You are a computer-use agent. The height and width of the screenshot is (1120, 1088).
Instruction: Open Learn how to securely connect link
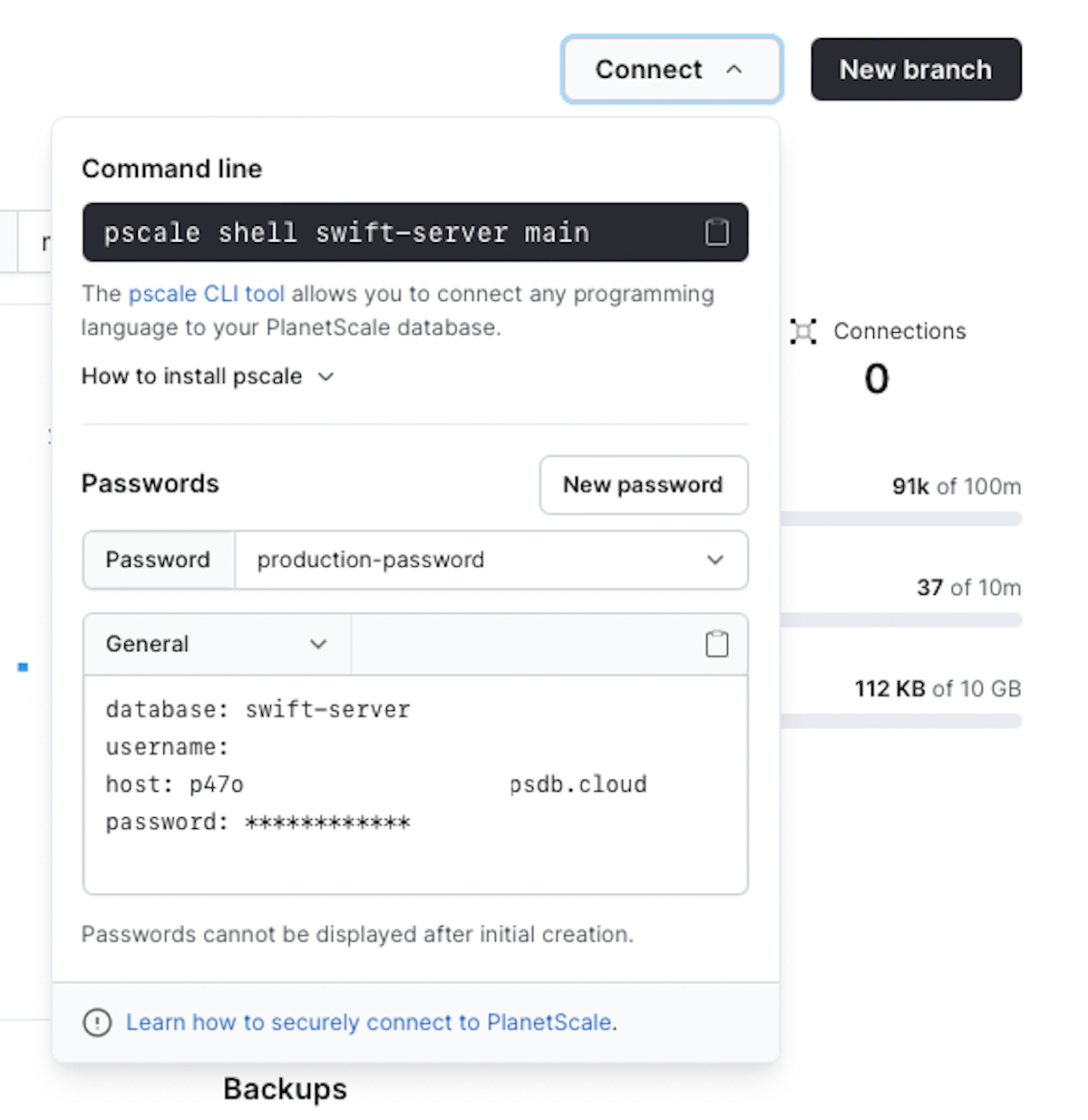(x=368, y=1022)
